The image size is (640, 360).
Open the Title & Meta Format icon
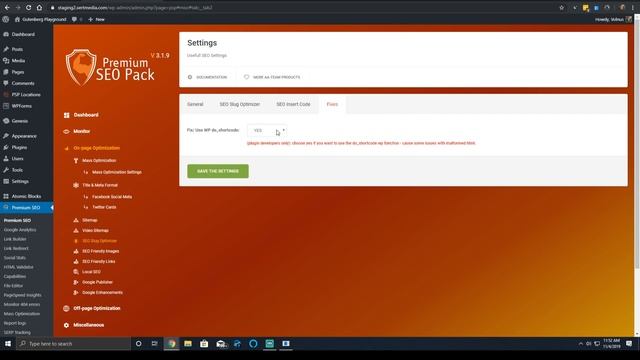pos(76,185)
